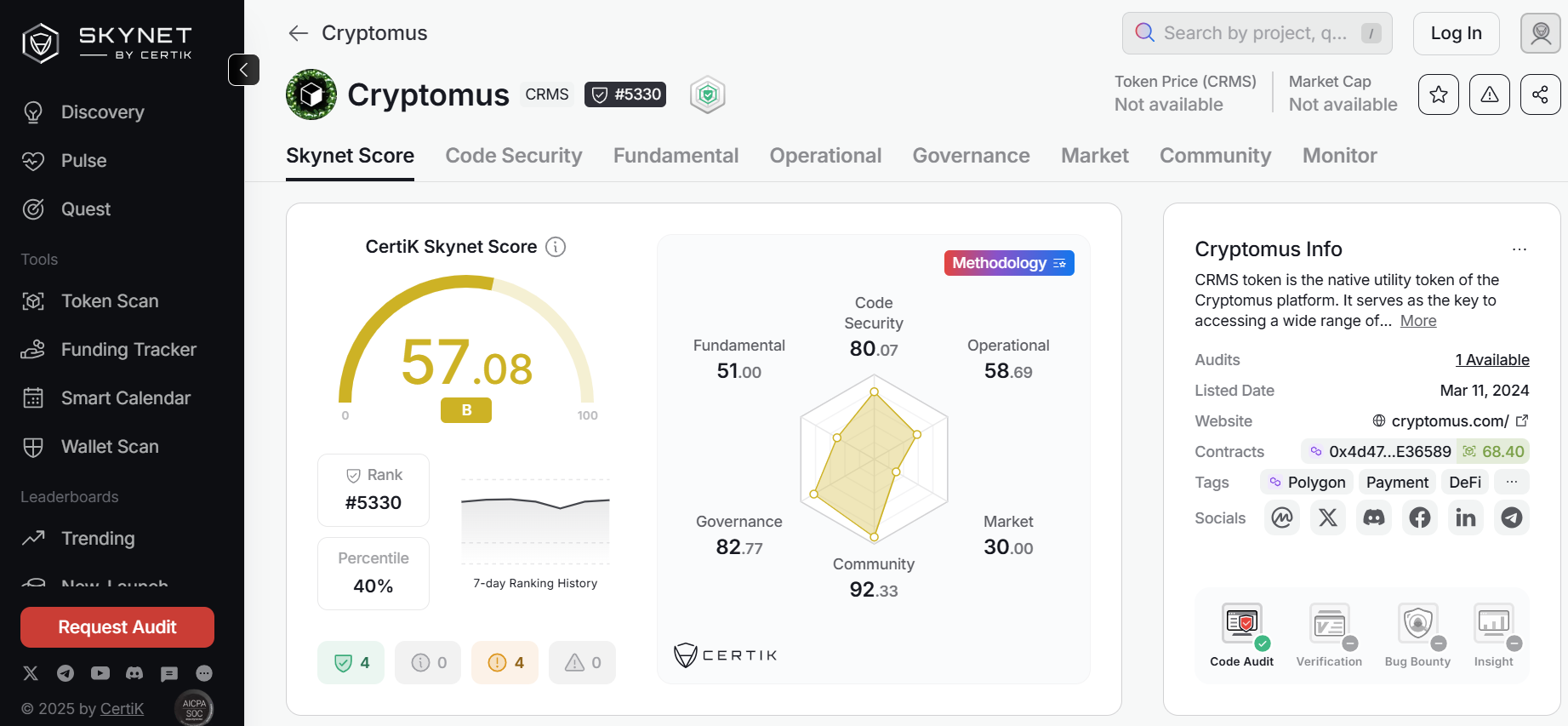This screenshot has height=726, width=1568.
Task: Open Cryptomus Discord social link
Action: click(x=1373, y=517)
